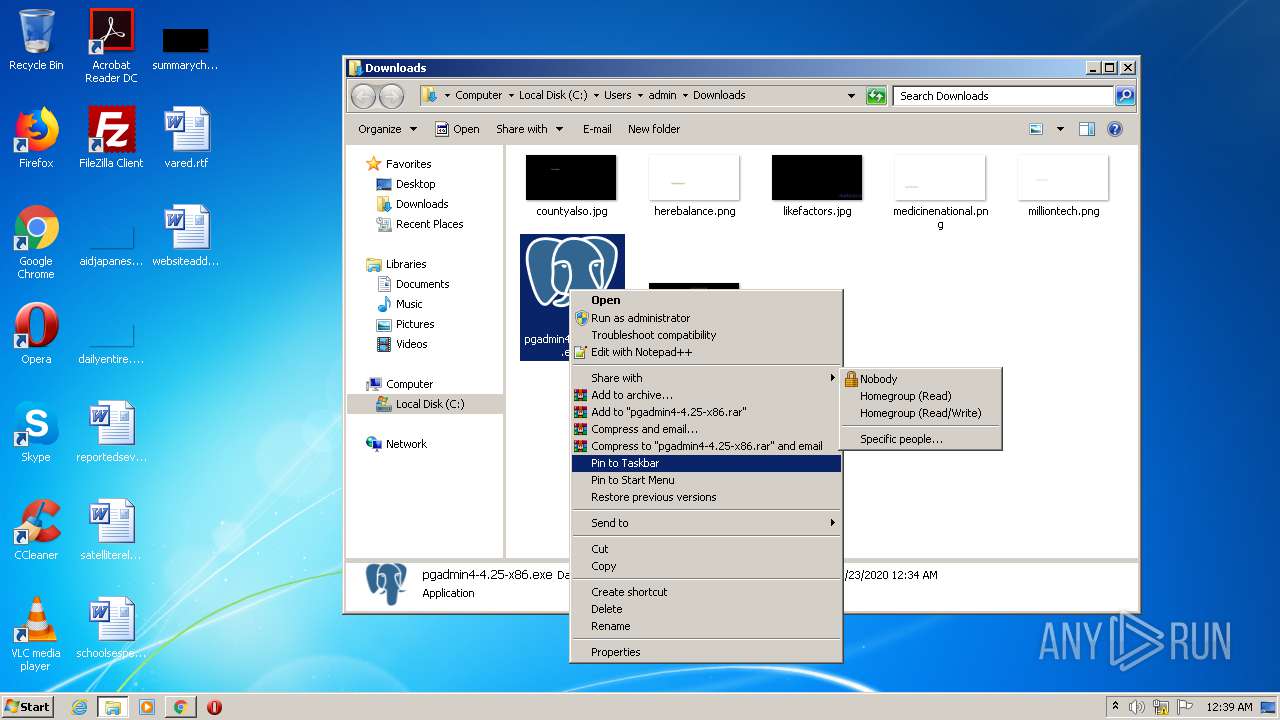Choose Pin to Taskbar
The height and width of the screenshot is (720, 1280).
click(x=706, y=463)
